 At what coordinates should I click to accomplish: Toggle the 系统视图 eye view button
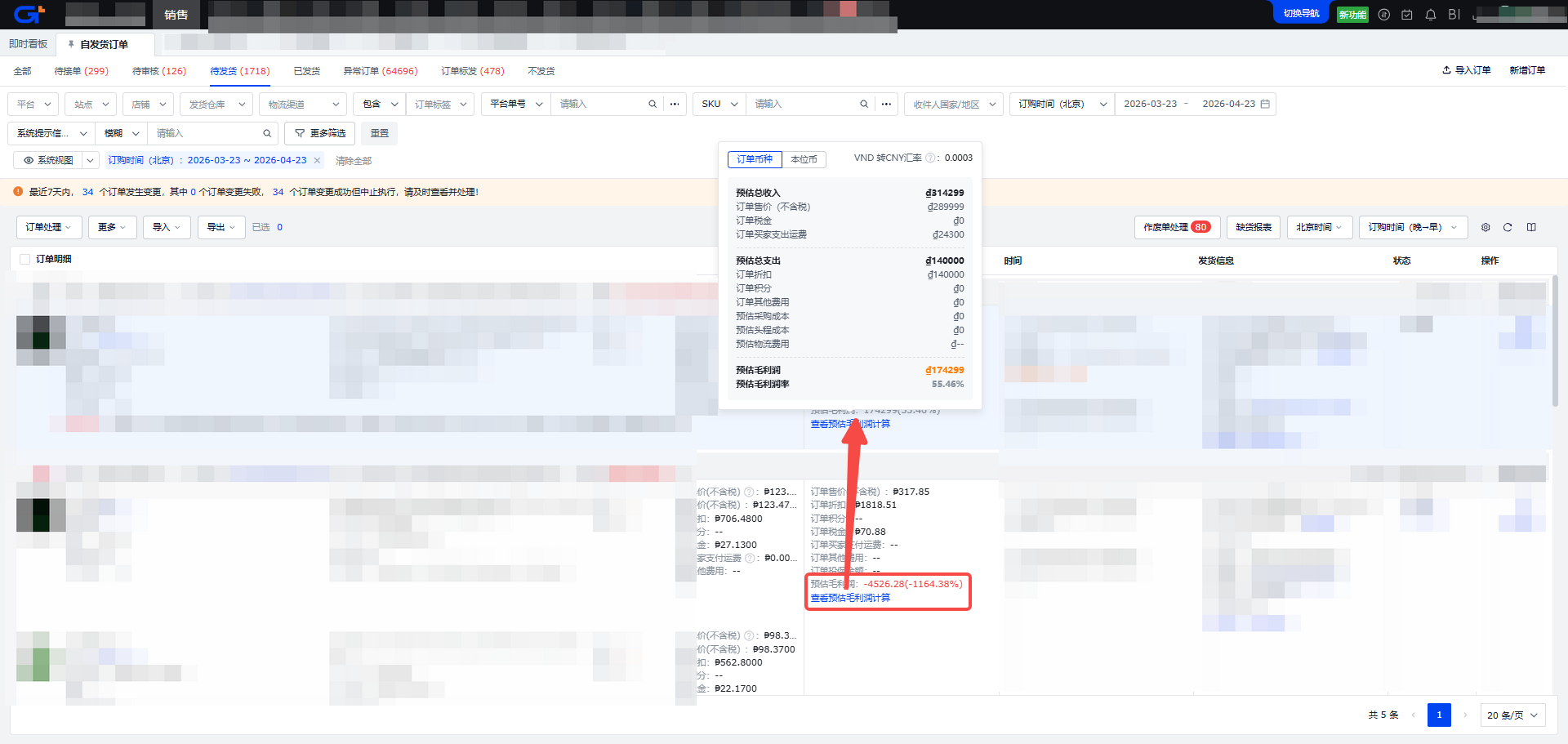tap(48, 160)
